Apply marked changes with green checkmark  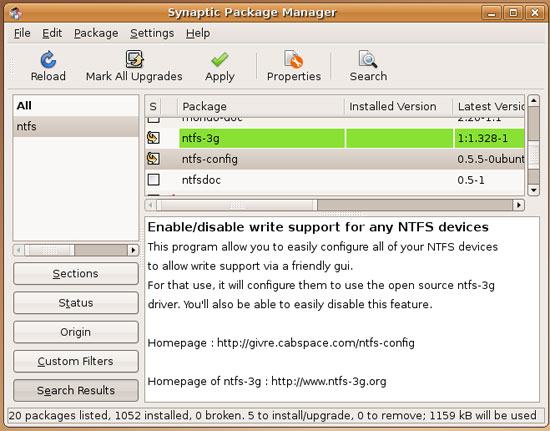(220, 60)
